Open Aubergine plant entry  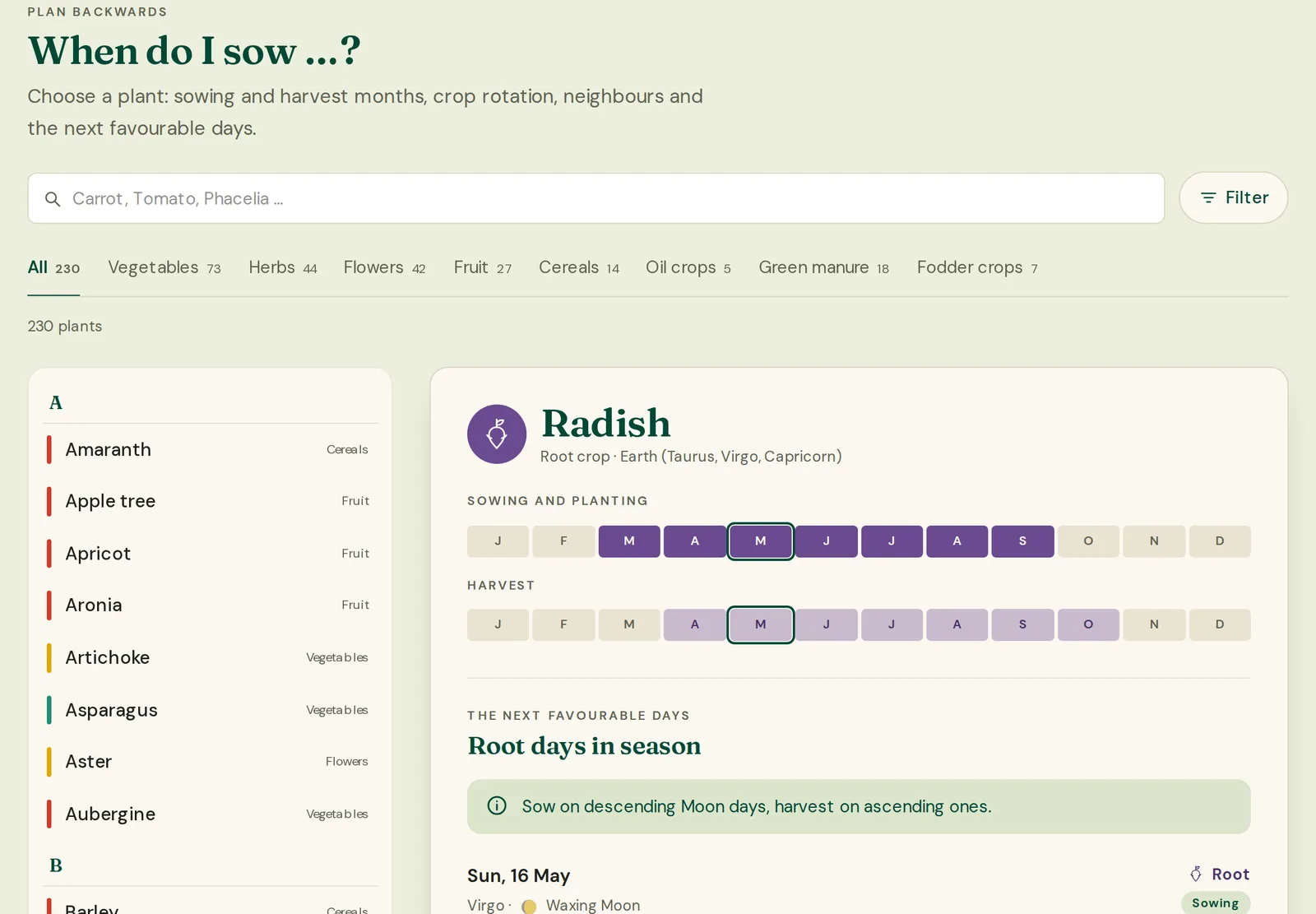210,814
